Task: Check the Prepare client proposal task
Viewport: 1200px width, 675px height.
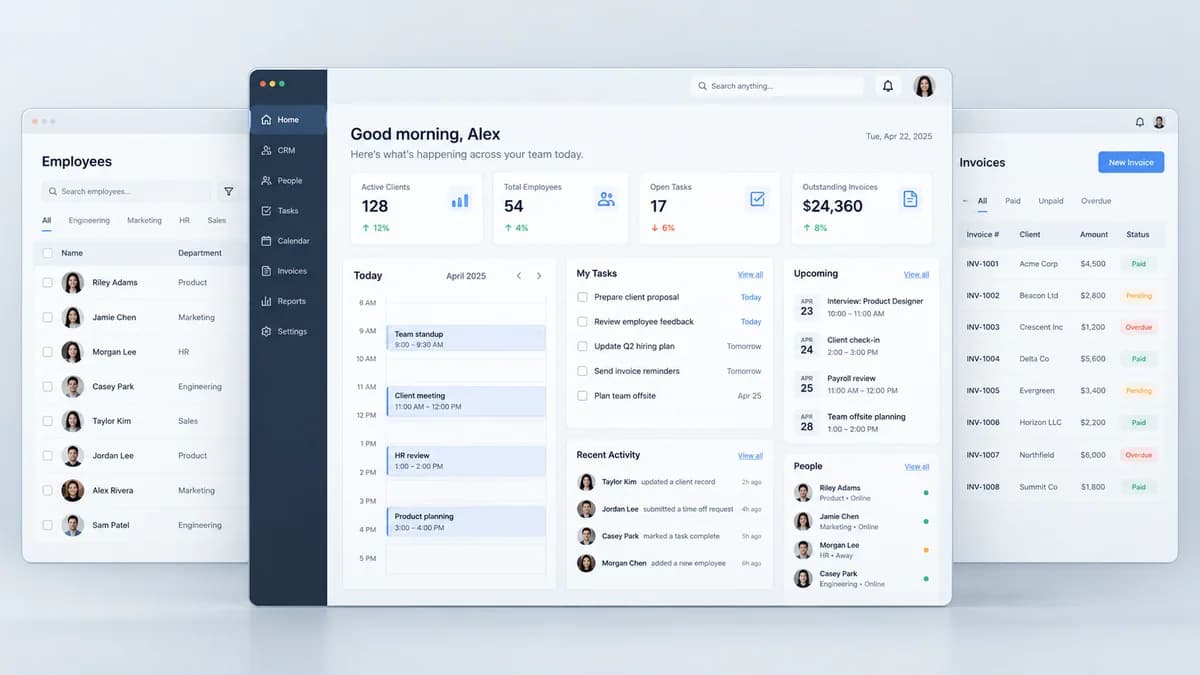Action: click(582, 297)
